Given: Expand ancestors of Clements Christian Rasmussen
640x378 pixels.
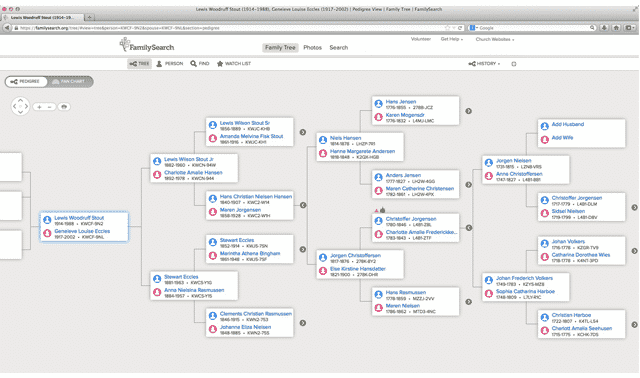Looking at the screenshot, I should point(303,323).
